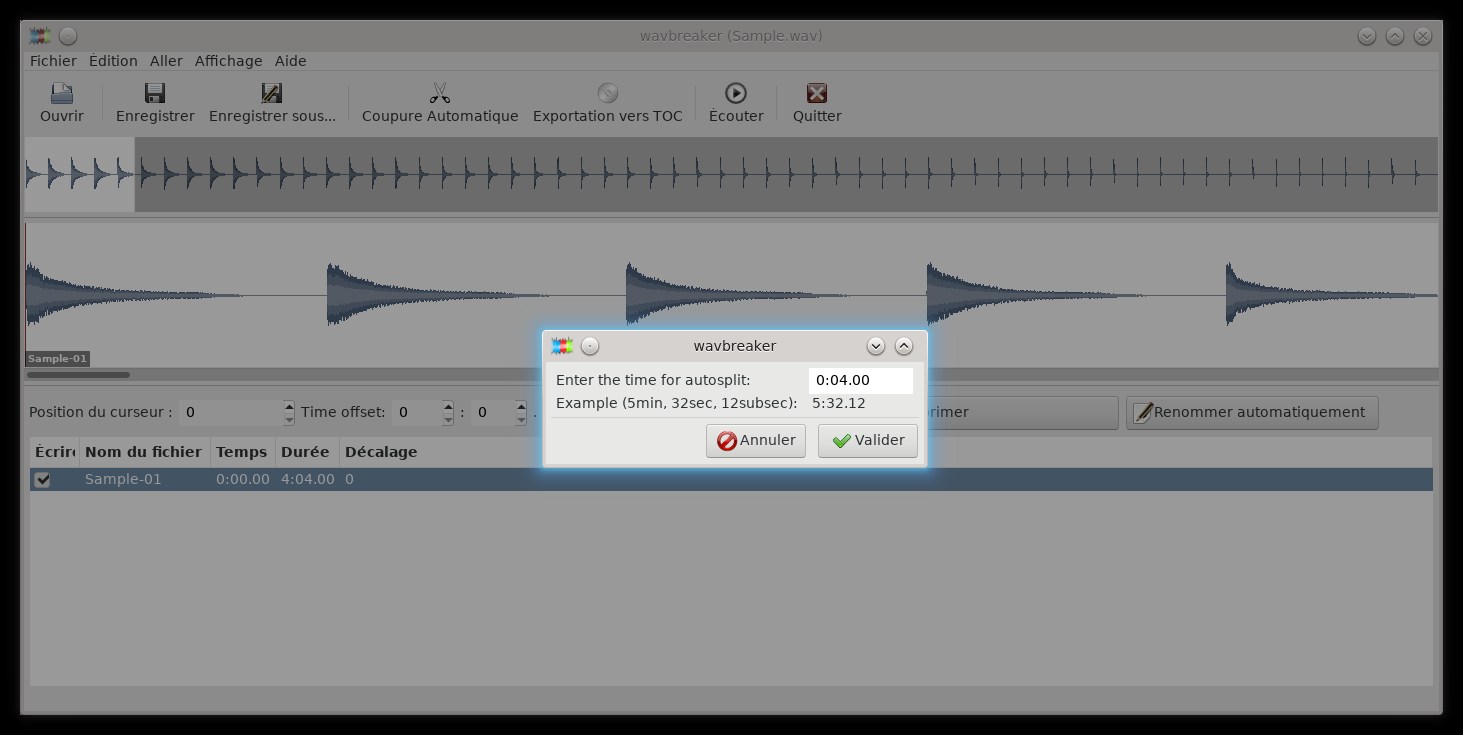The width and height of the screenshot is (1463, 735).
Task: Sort by the Décalage column header
Action: 381,452
